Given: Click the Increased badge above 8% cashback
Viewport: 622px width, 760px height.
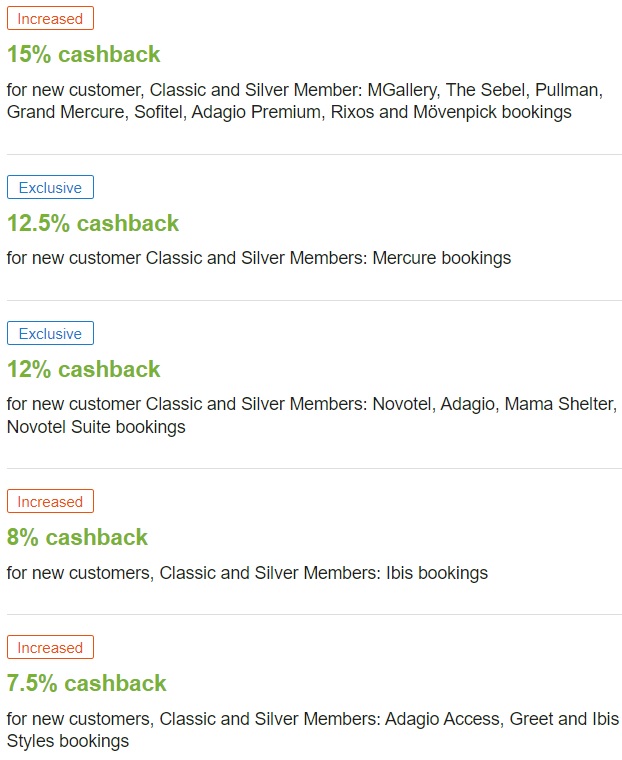Looking at the screenshot, I should pyautogui.click(x=50, y=501).
